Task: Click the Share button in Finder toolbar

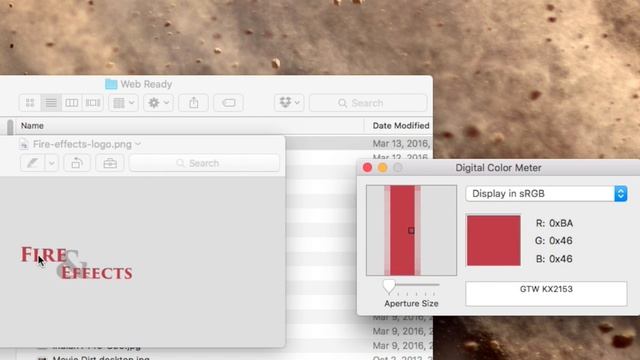Action: (x=193, y=103)
